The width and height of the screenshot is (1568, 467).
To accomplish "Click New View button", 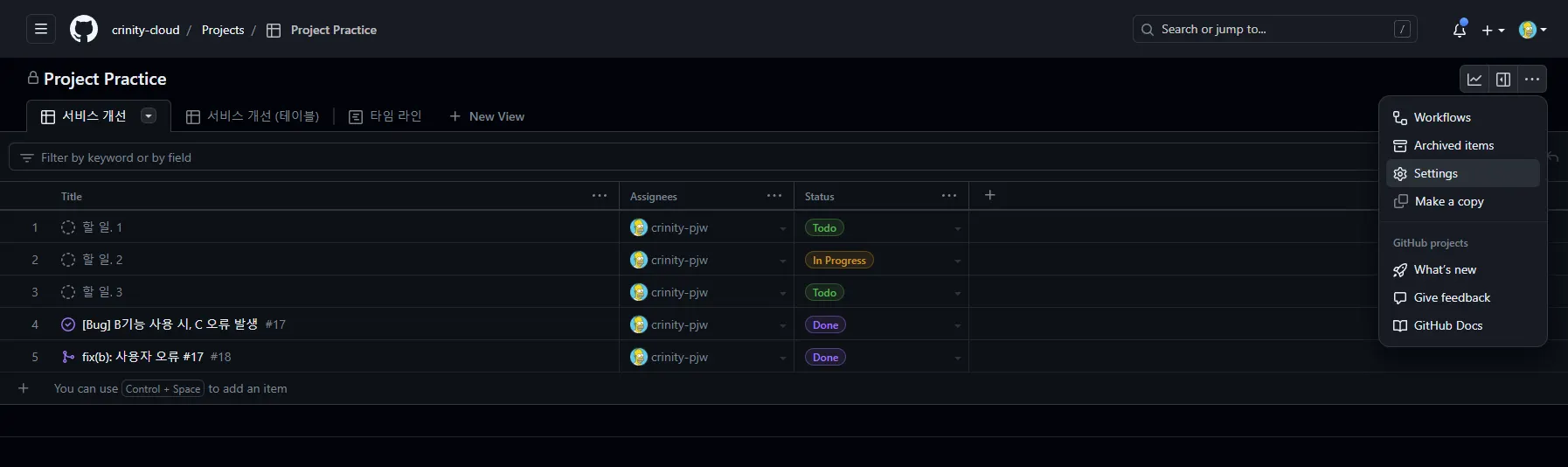I will [x=487, y=116].
